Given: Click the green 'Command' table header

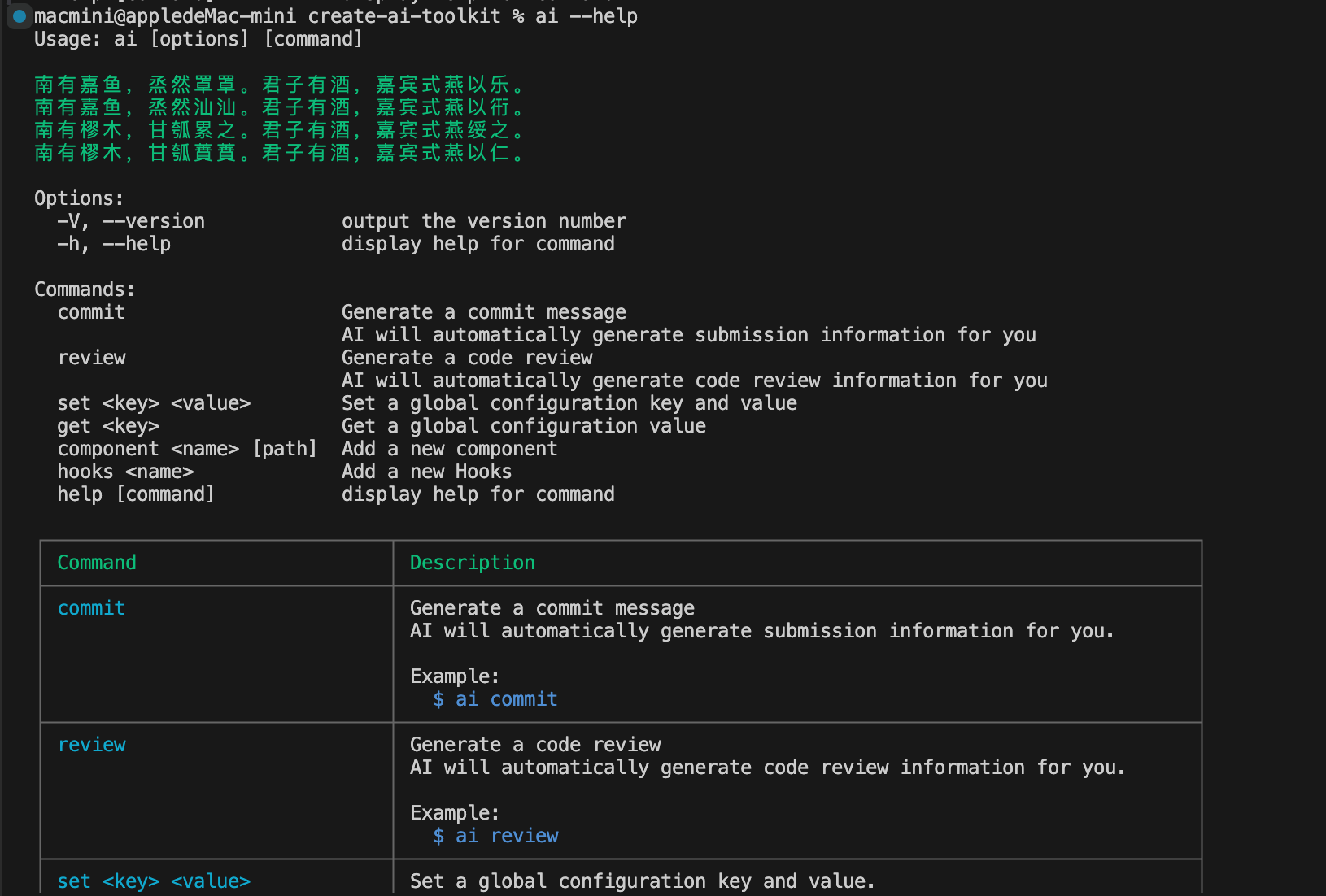Looking at the screenshot, I should click(x=97, y=563).
